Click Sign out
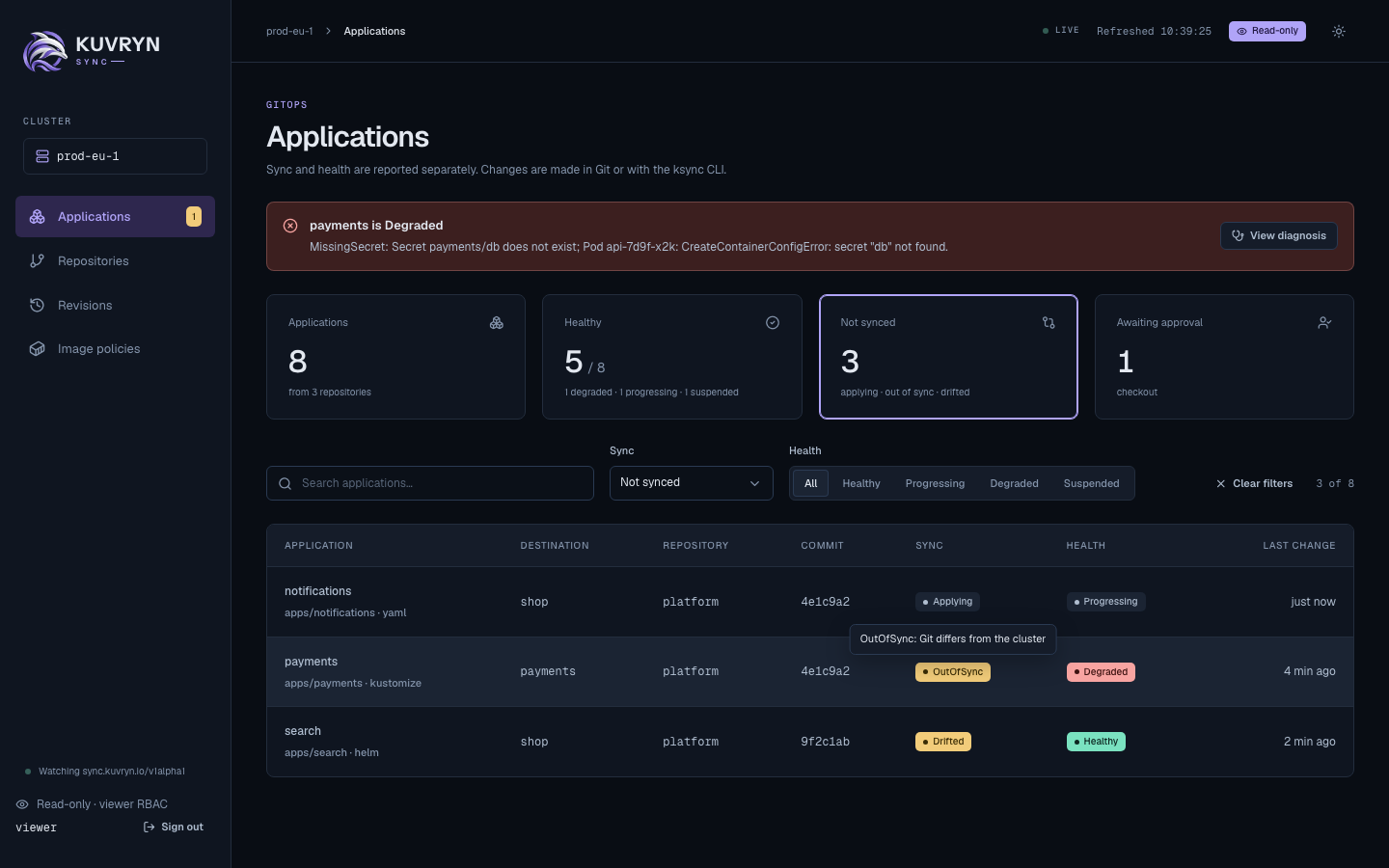 pos(174,827)
